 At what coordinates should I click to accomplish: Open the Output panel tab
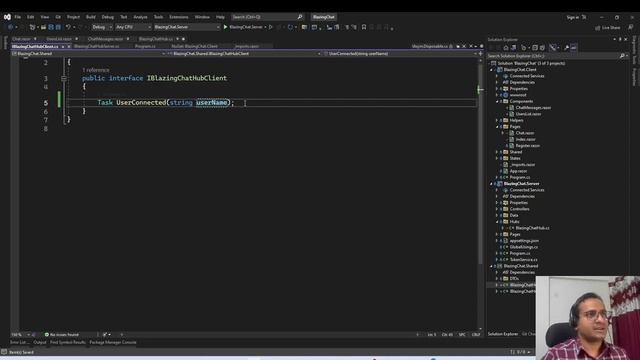[40, 342]
